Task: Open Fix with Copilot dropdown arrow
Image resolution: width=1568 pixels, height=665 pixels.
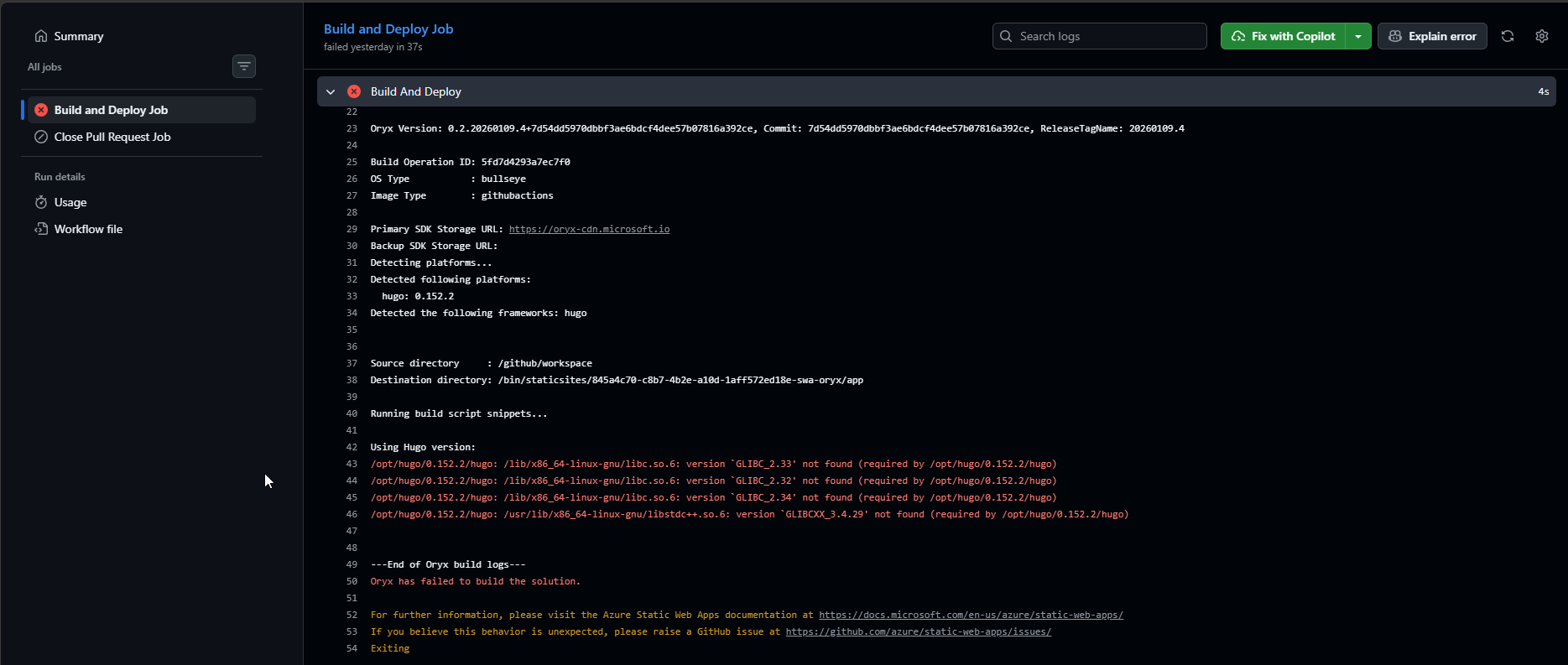Action: [1358, 36]
